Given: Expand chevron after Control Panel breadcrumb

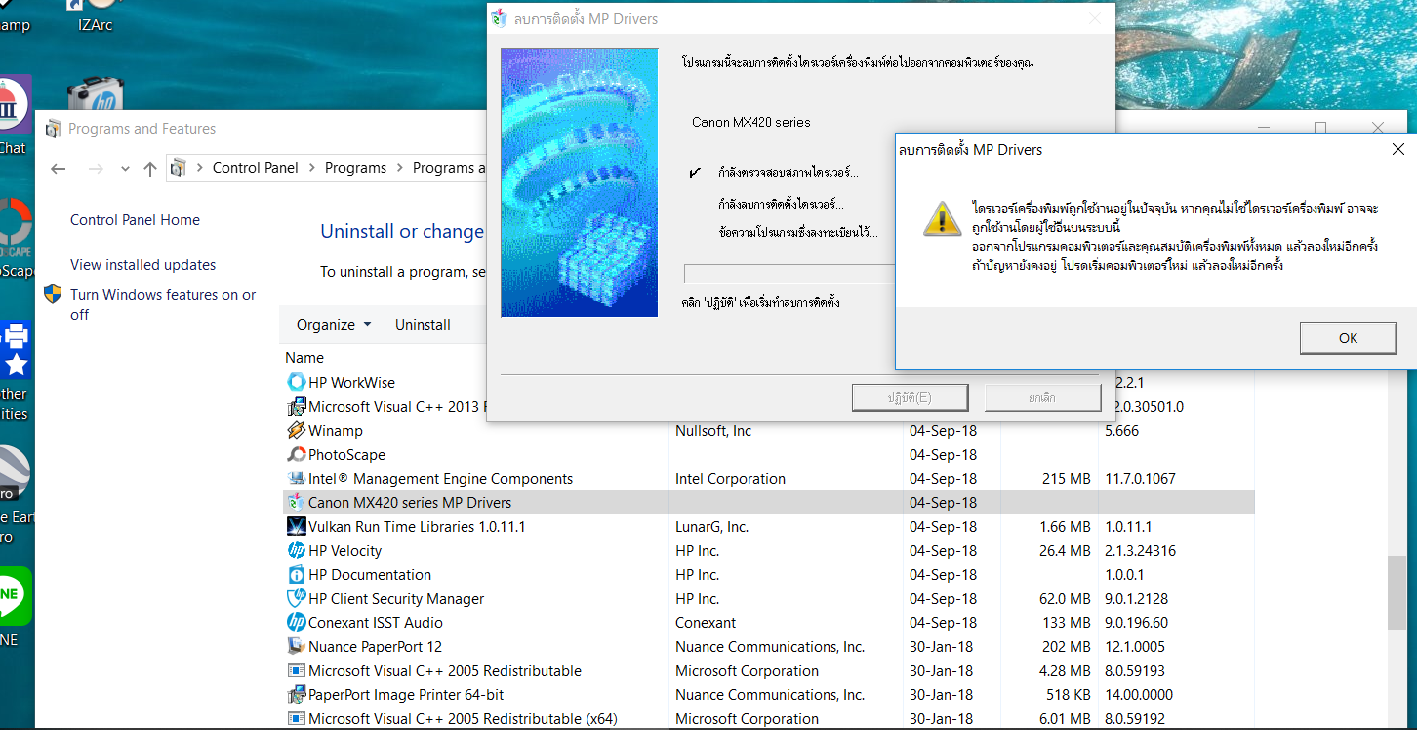Looking at the screenshot, I should [x=312, y=168].
